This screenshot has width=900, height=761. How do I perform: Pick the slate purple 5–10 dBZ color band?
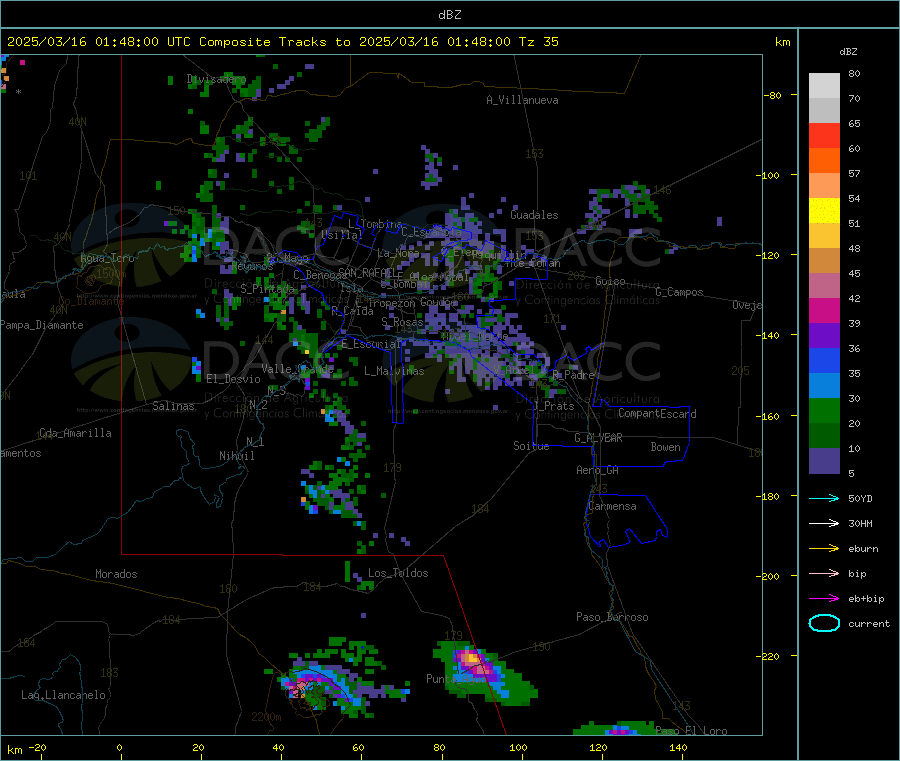824,461
